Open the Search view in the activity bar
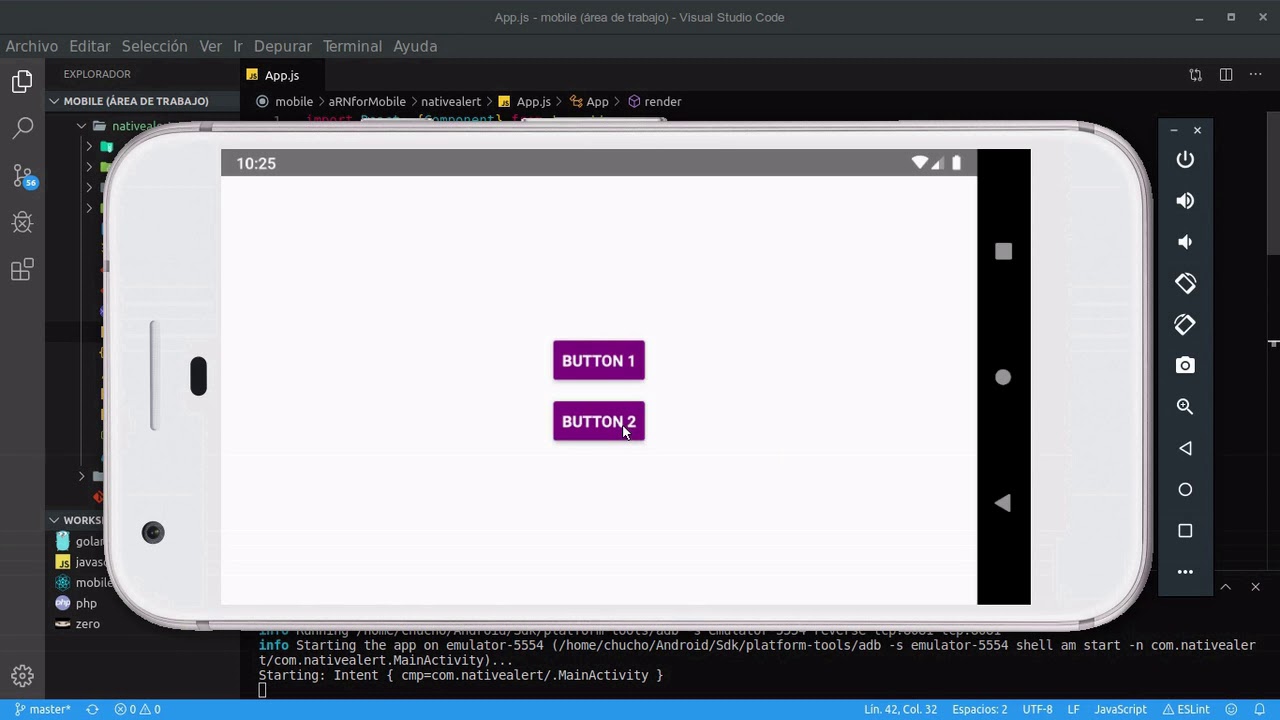This screenshot has width=1280, height=720. tap(22, 128)
